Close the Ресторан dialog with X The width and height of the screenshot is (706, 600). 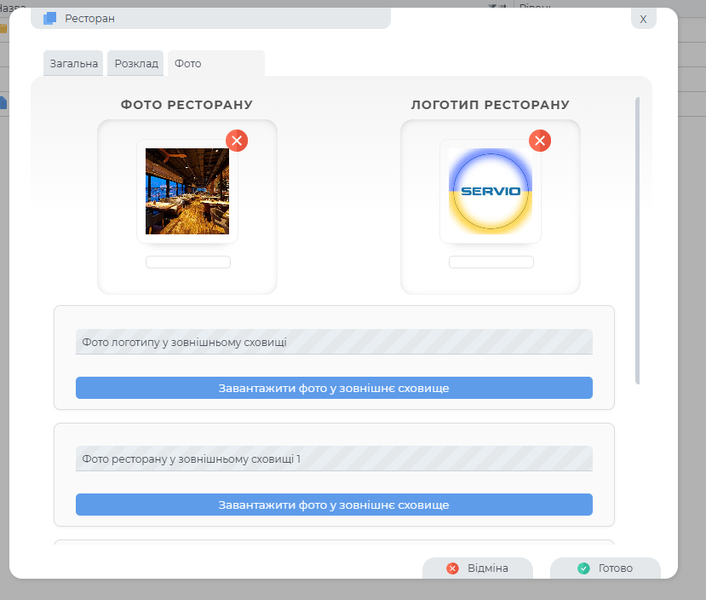643,19
